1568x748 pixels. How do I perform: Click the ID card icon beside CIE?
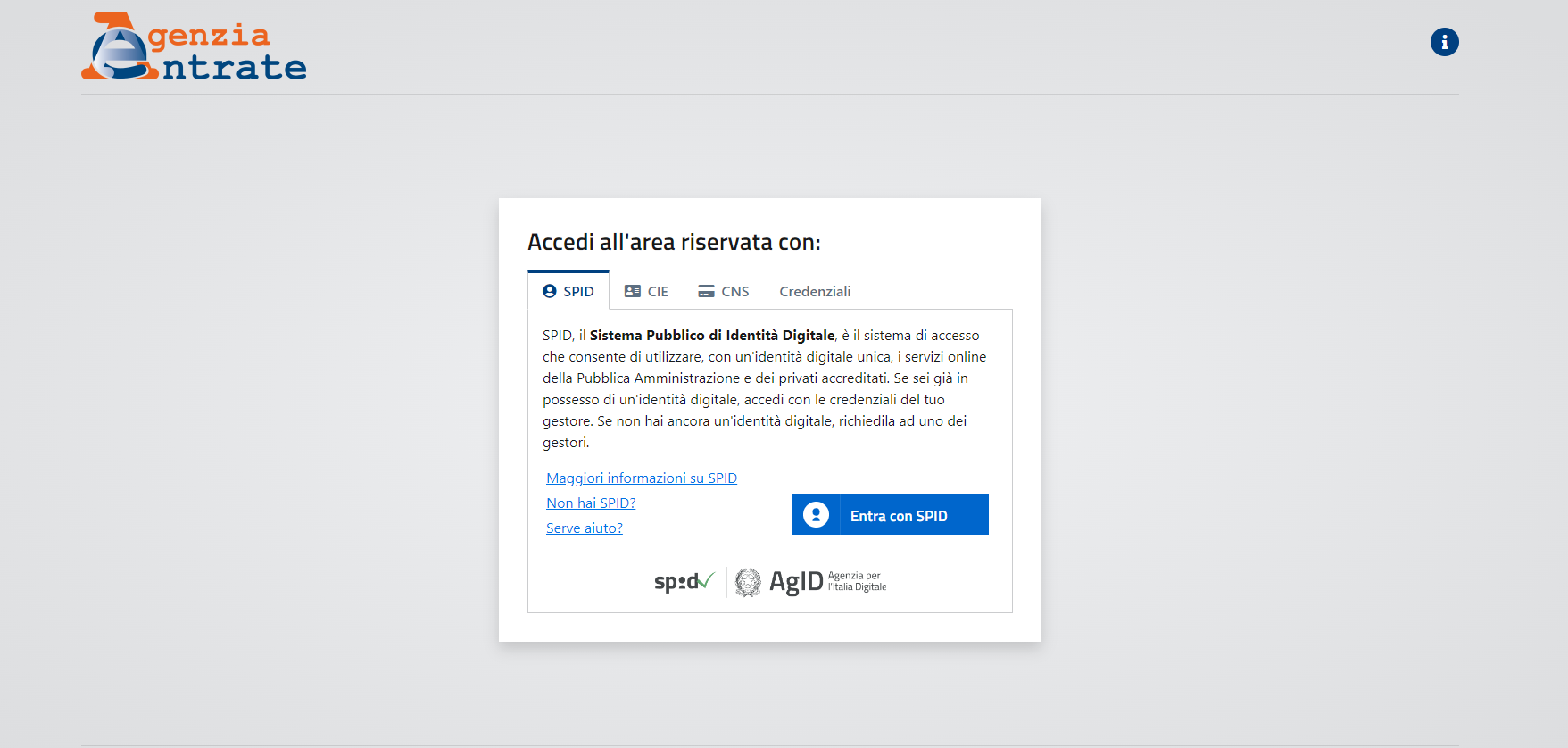click(x=633, y=291)
